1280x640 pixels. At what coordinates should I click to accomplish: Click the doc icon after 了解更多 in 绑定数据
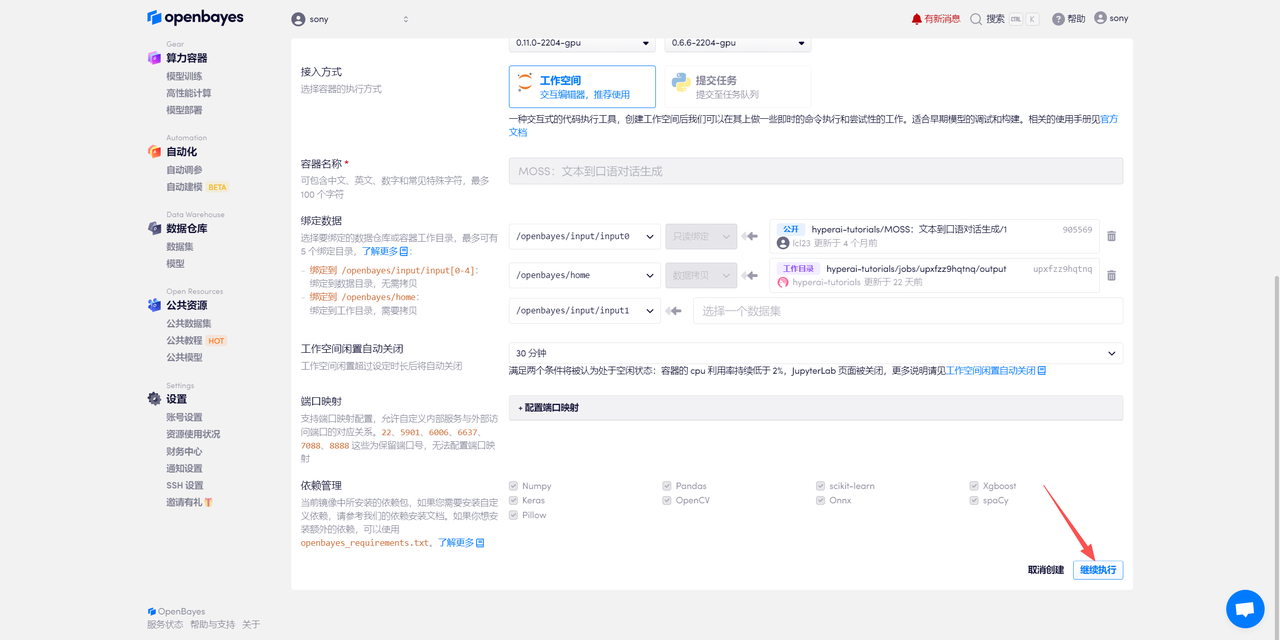[404, 251]
